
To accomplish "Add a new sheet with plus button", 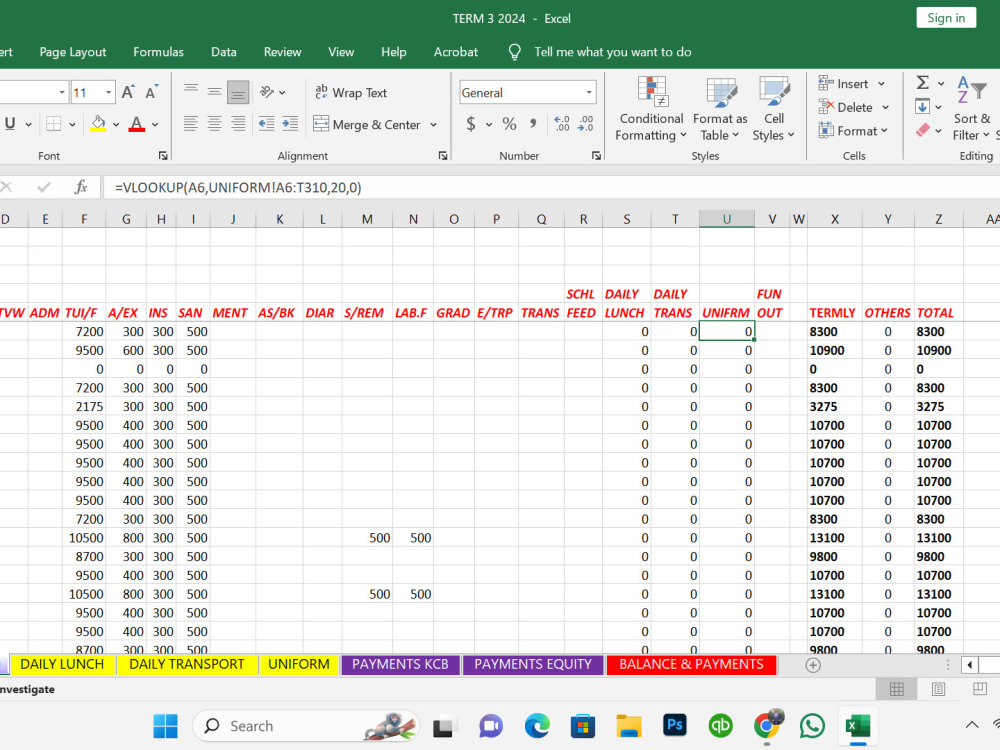I will (812, 665).
